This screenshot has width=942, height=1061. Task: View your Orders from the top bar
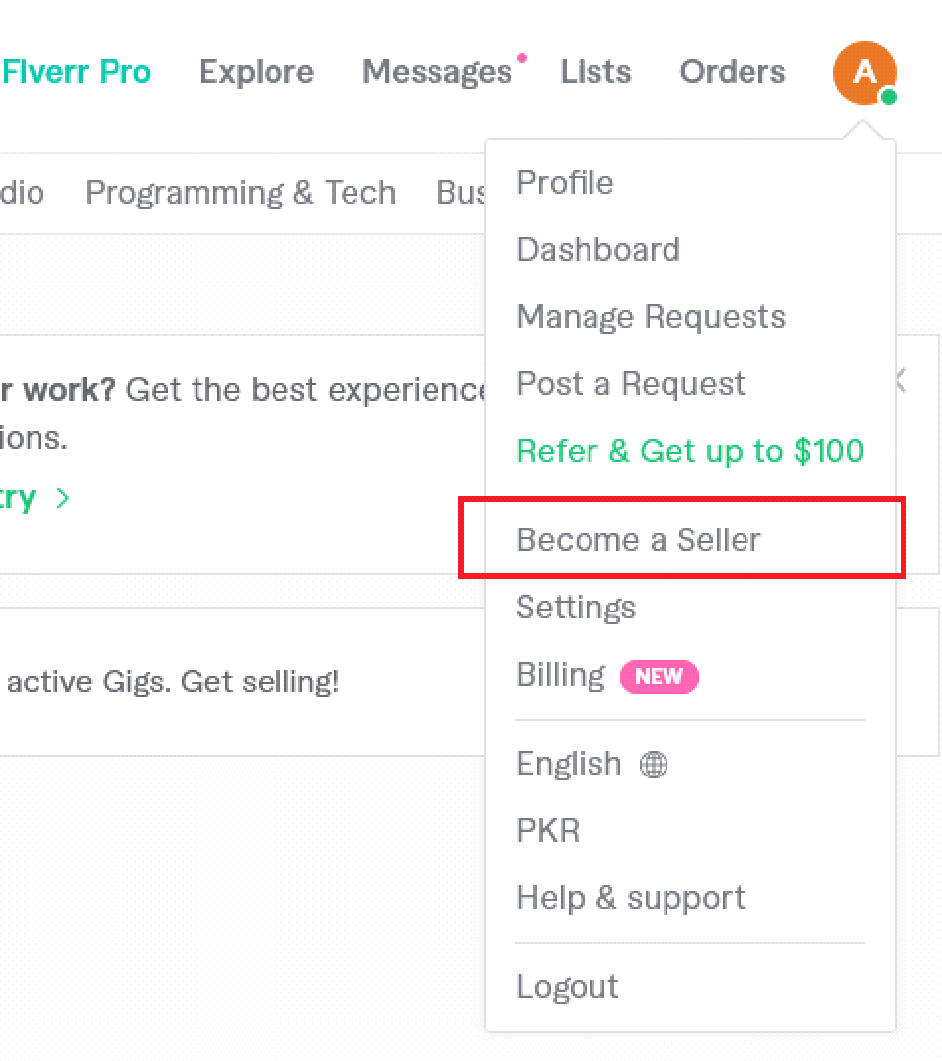tap(732, 71)
